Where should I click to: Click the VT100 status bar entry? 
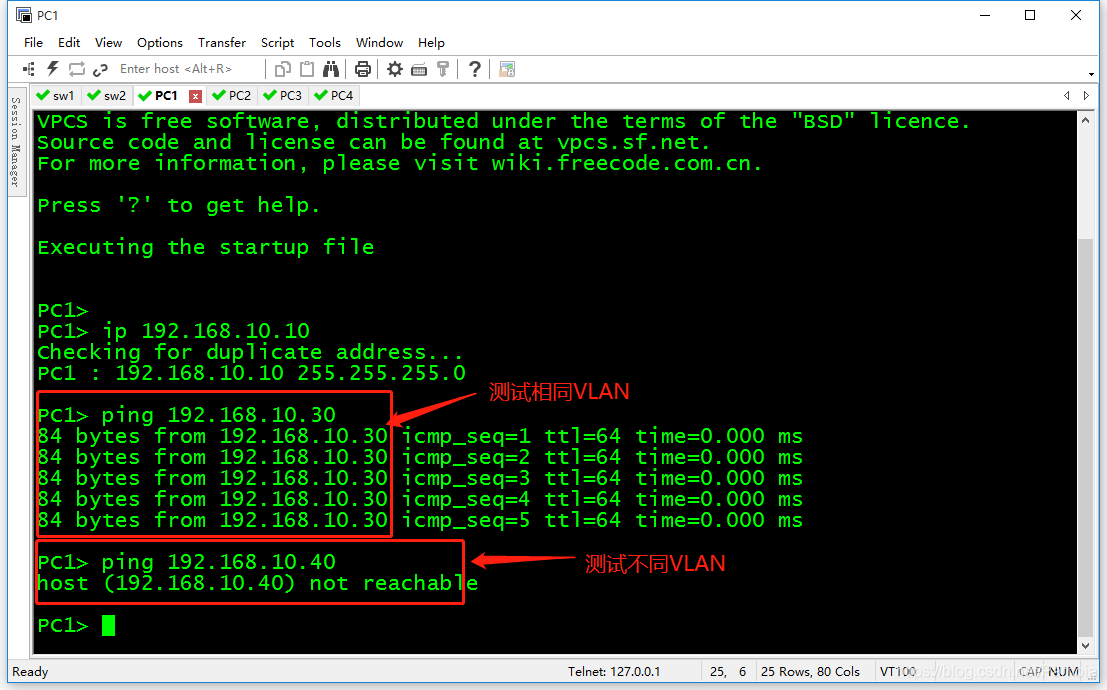click(x=897, y=672)
